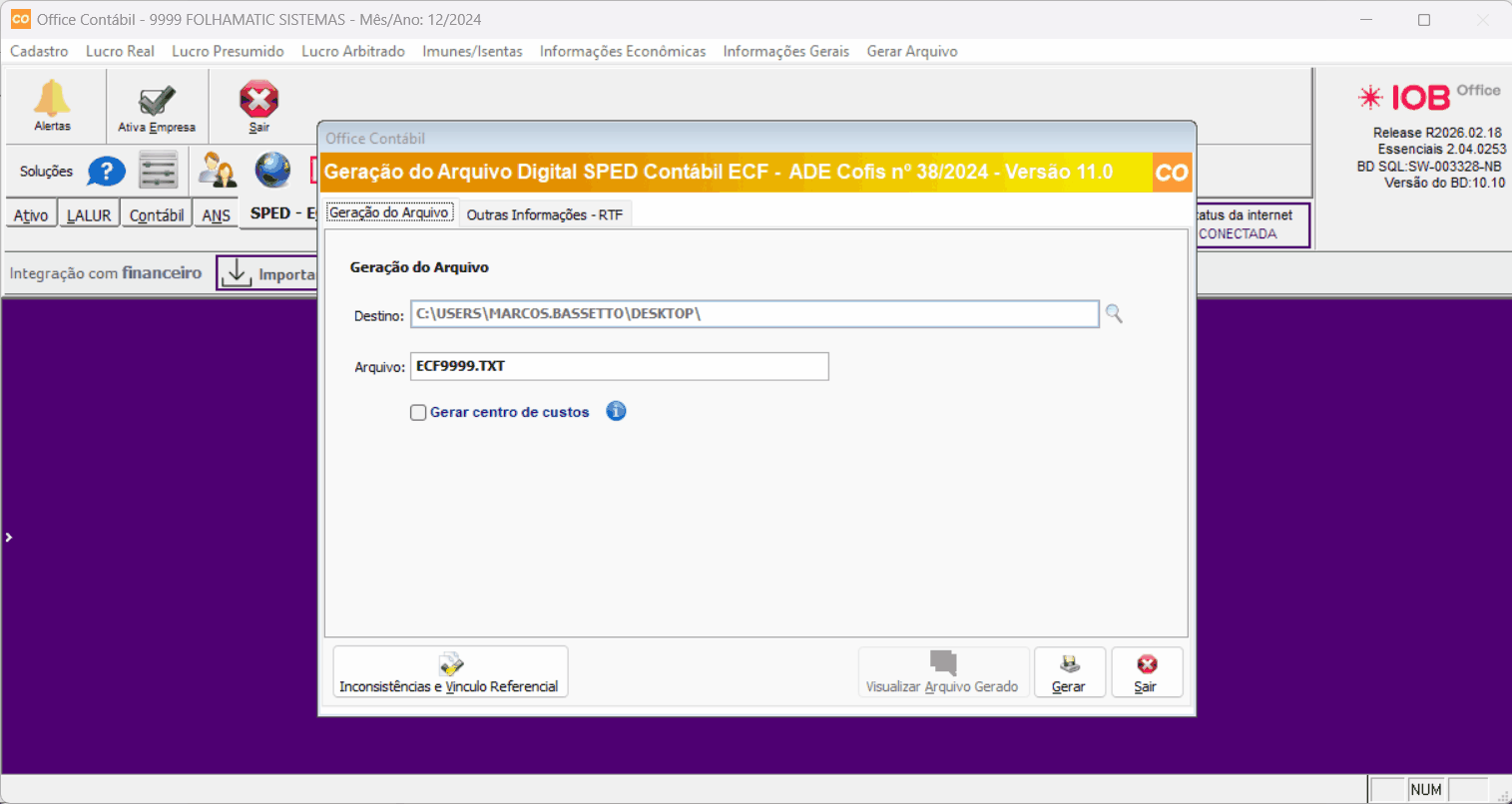
Task: Open the Gerar Arquivo menu
Action: (x=911, y=51)
